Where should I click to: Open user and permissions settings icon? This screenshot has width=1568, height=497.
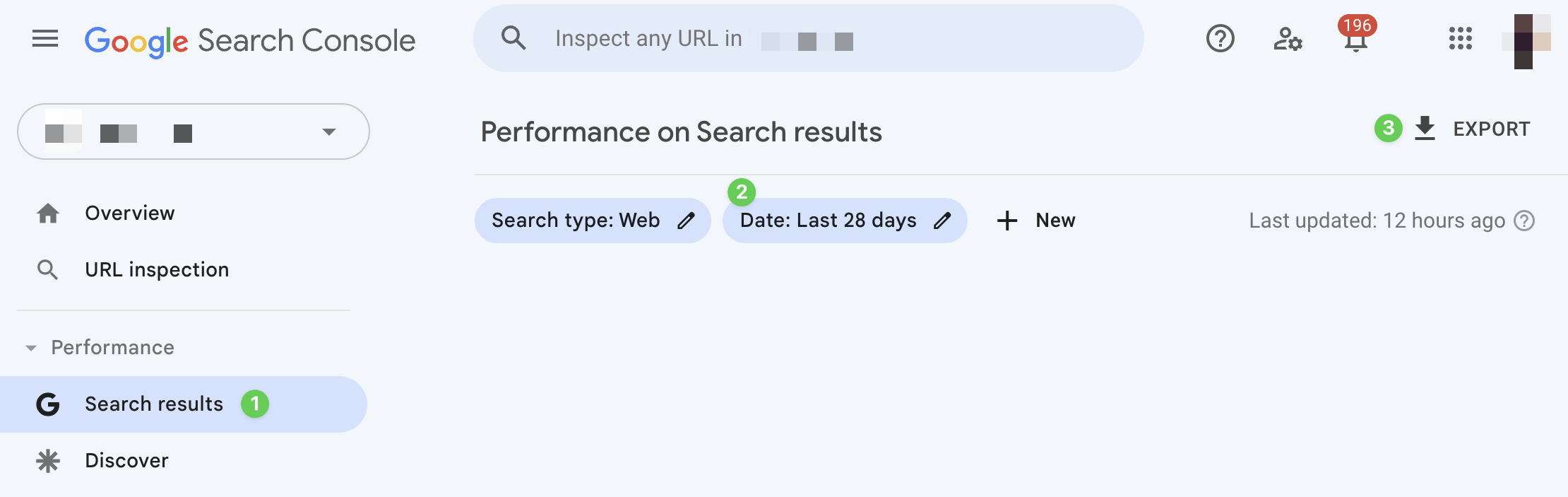(1288, 39)
